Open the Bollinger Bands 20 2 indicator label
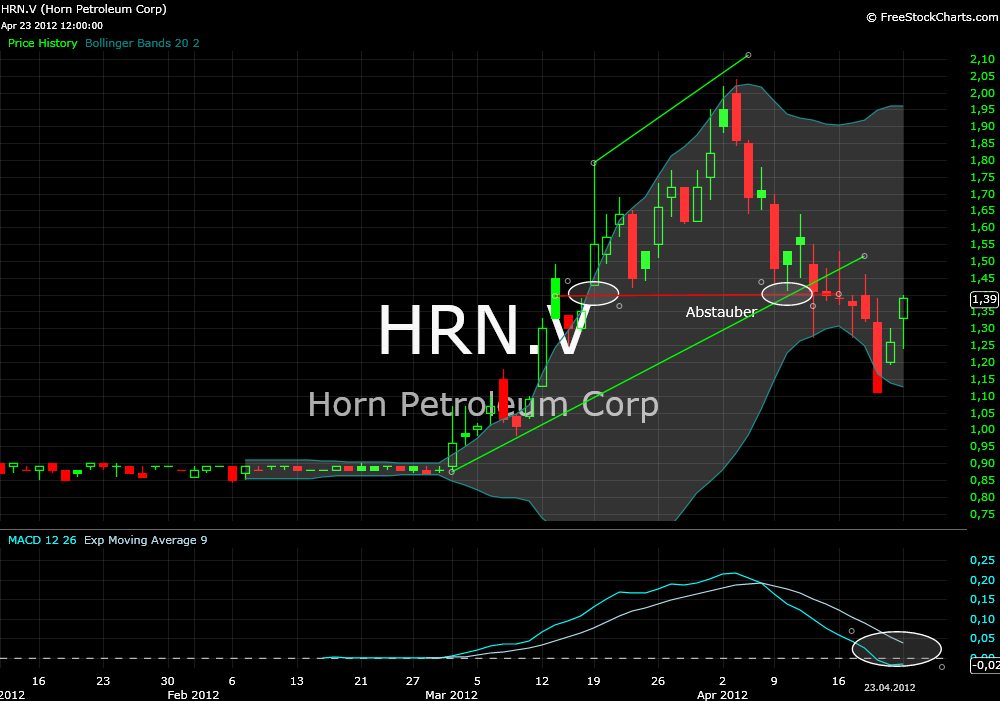Viewport: 1000px width, 701px height. coord(142,43)
